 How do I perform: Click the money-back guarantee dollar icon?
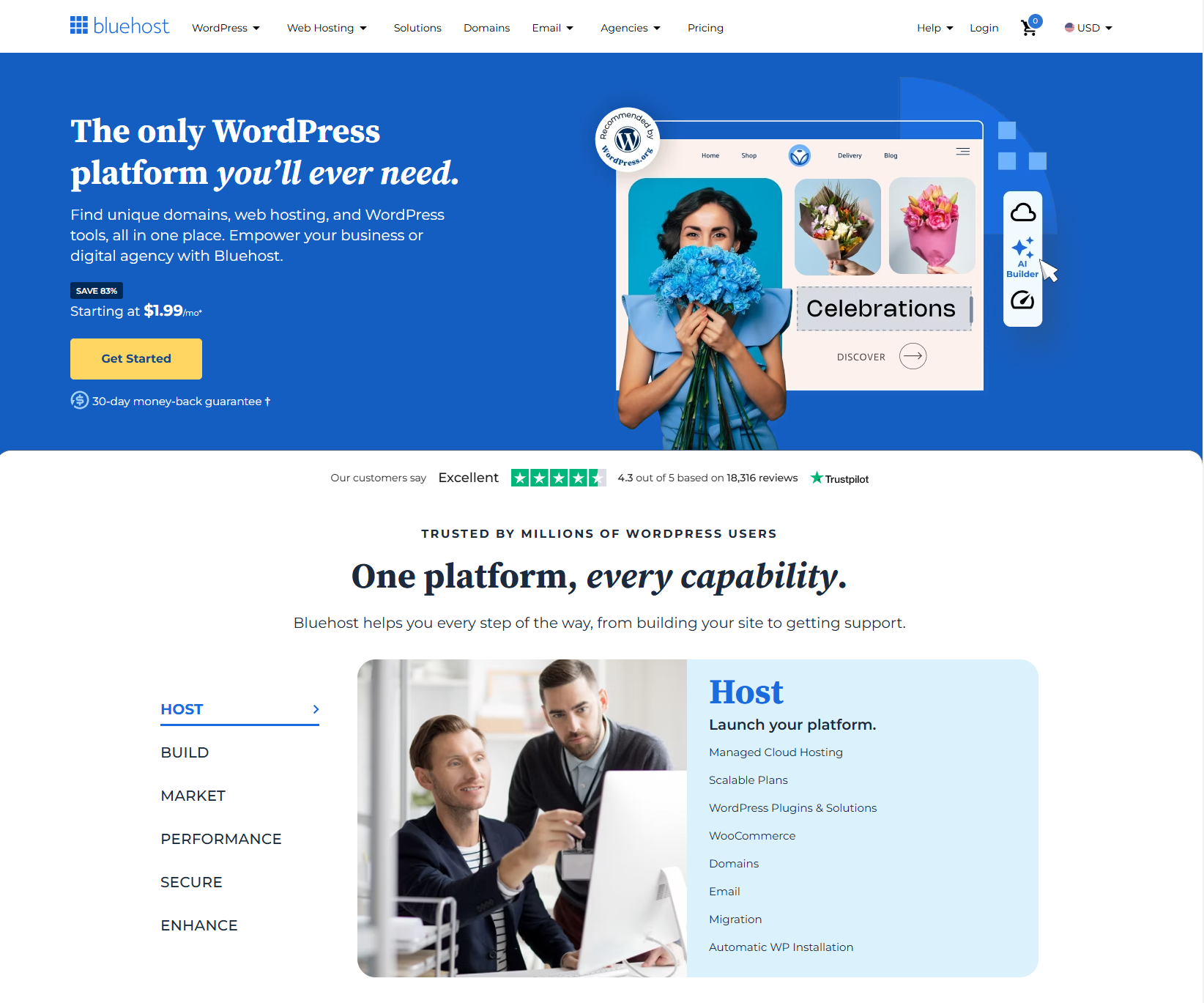coord(79,400)
